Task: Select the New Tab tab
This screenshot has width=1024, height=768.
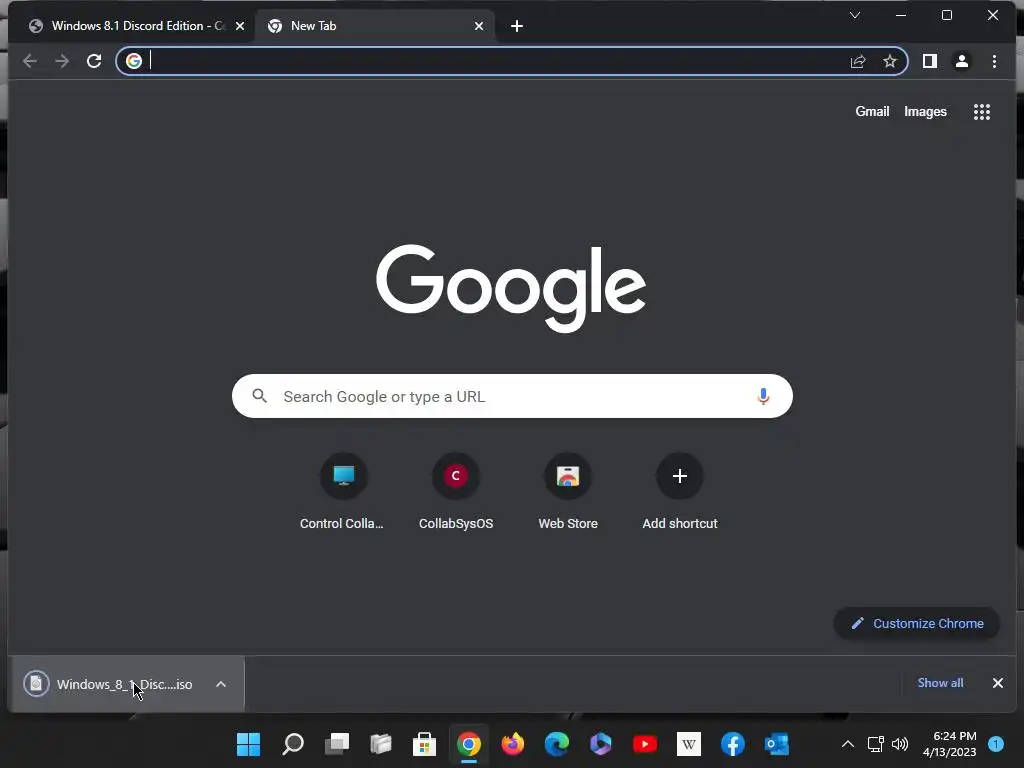Action: 376,26
